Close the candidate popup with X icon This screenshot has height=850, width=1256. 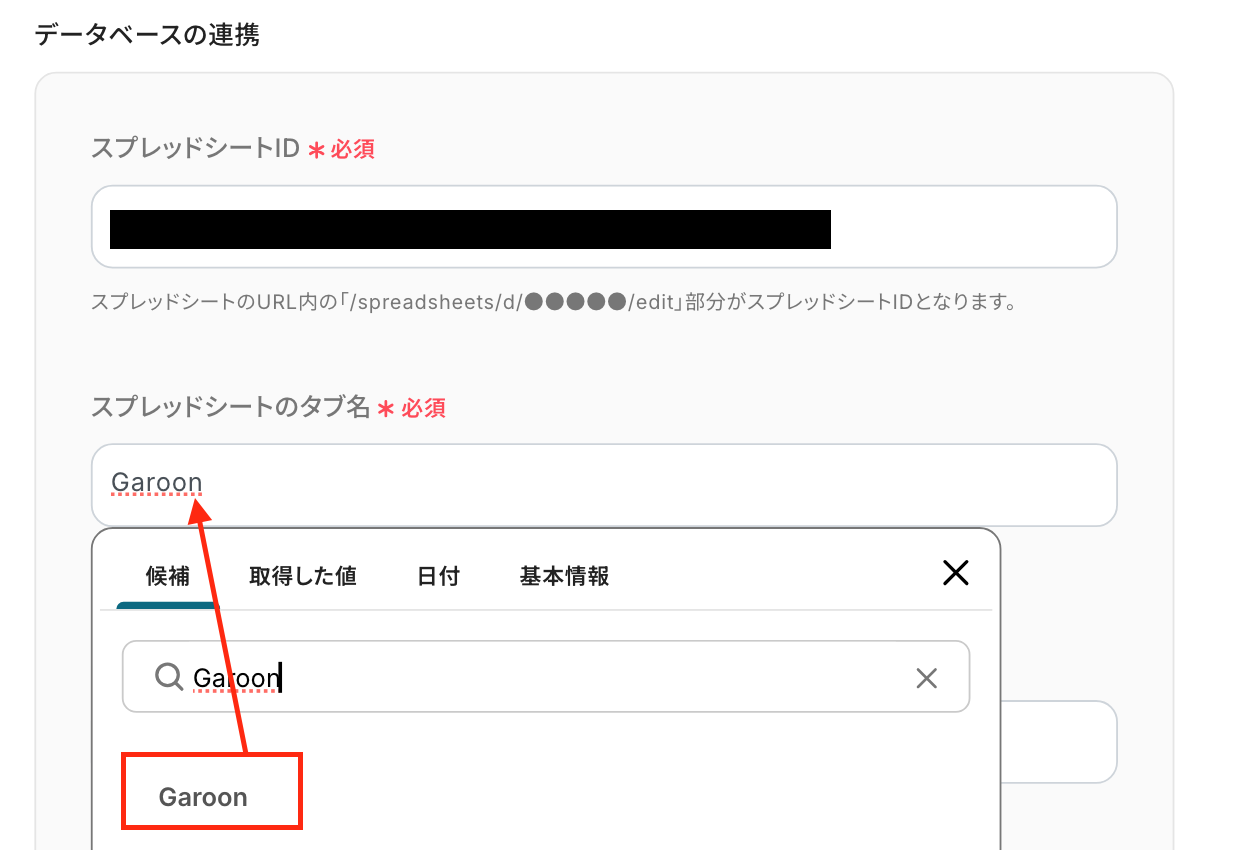(x=956, y=573)
